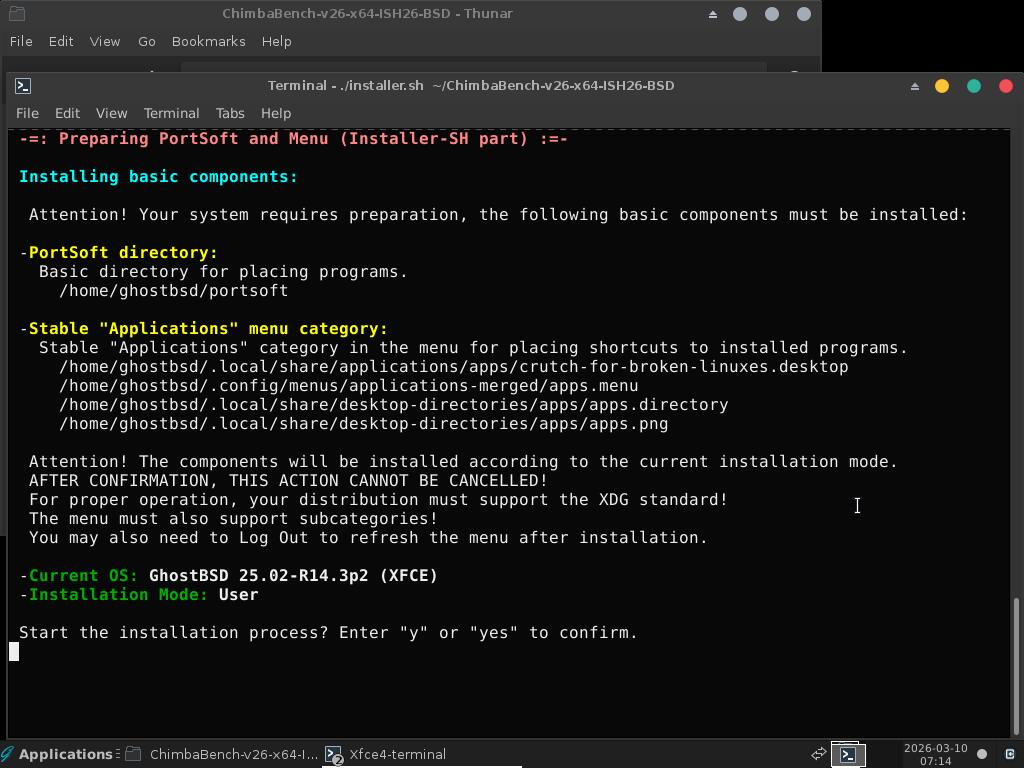
Task: Click the Thunar folder icon in title bar
Action: tap(16, 14)
